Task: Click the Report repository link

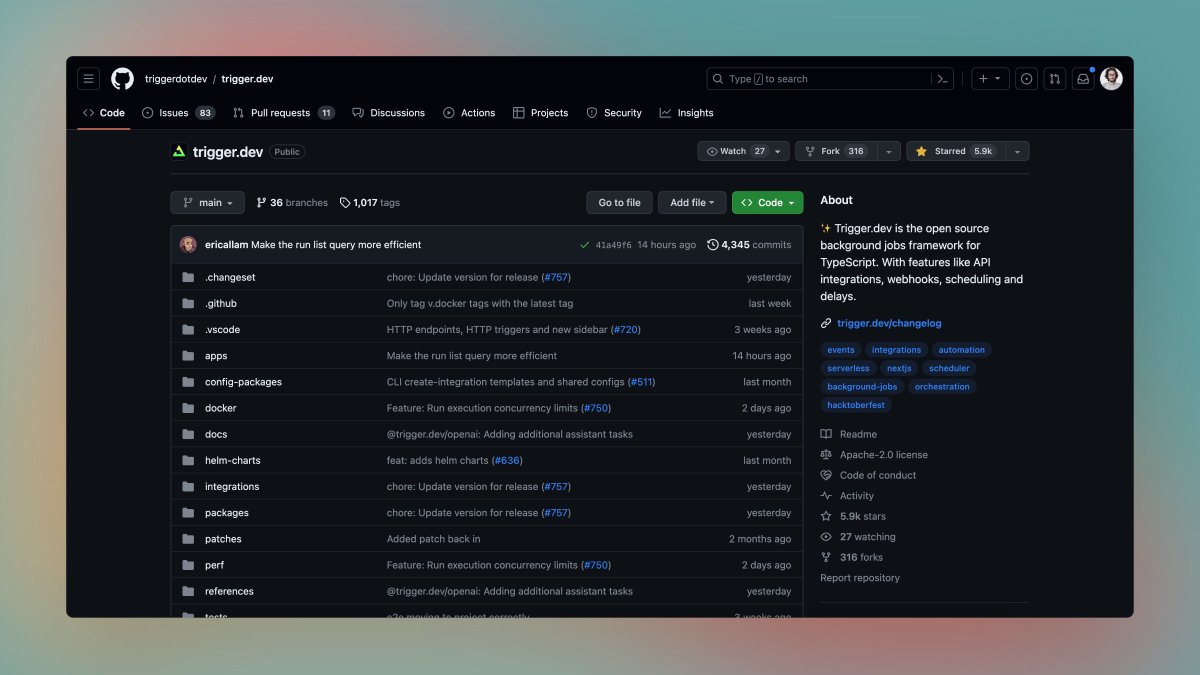Action: (x=860, y=578)
